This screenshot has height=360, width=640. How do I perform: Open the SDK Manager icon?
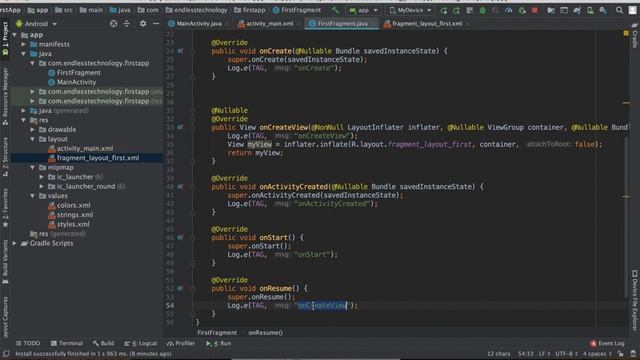click(x=603, y=10)
